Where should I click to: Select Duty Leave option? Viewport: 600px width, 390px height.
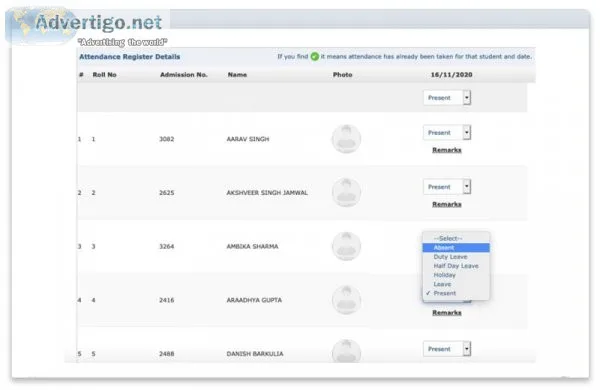(x=456, y=256)
